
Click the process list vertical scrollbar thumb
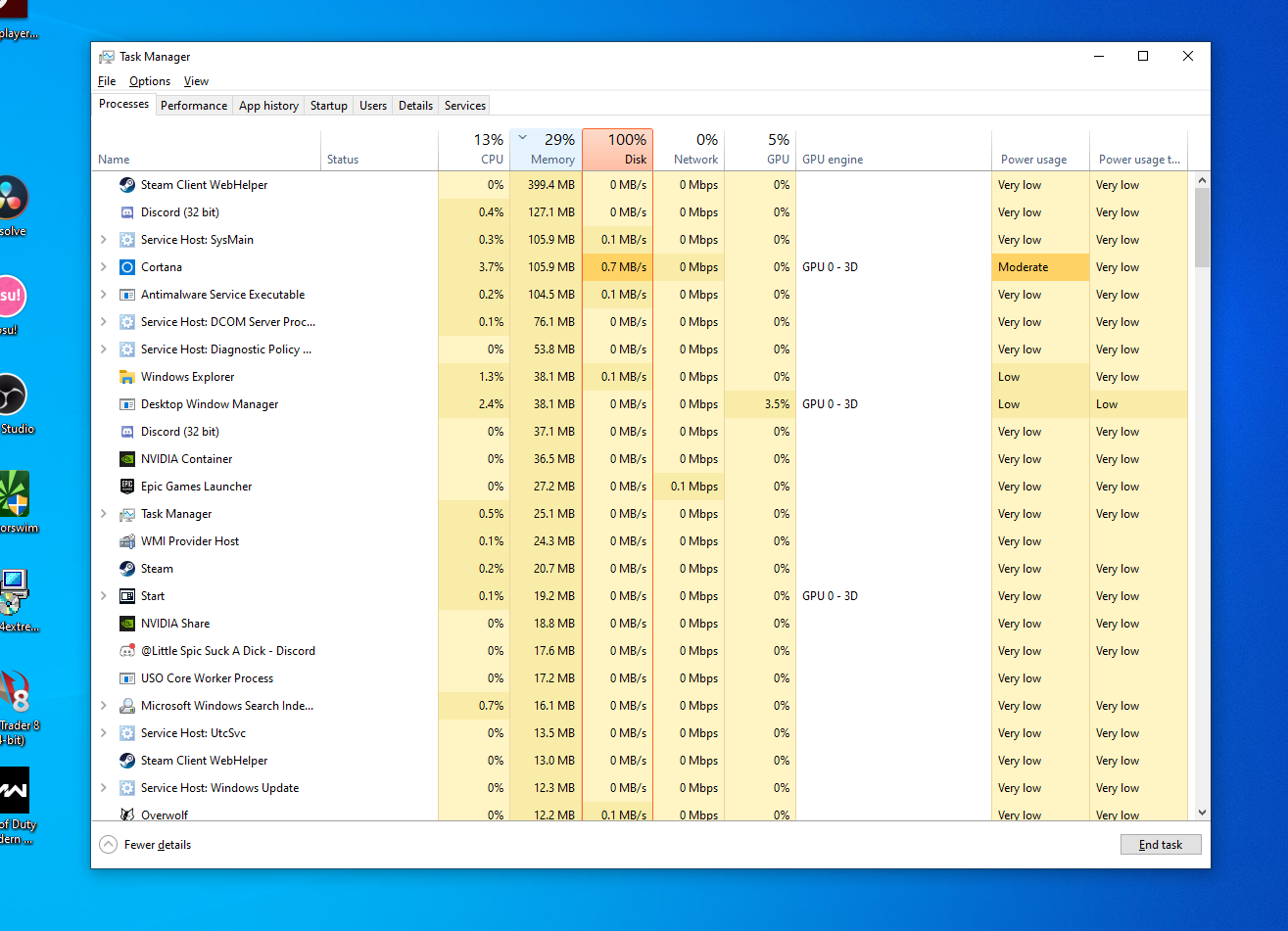coord(1203,227)
